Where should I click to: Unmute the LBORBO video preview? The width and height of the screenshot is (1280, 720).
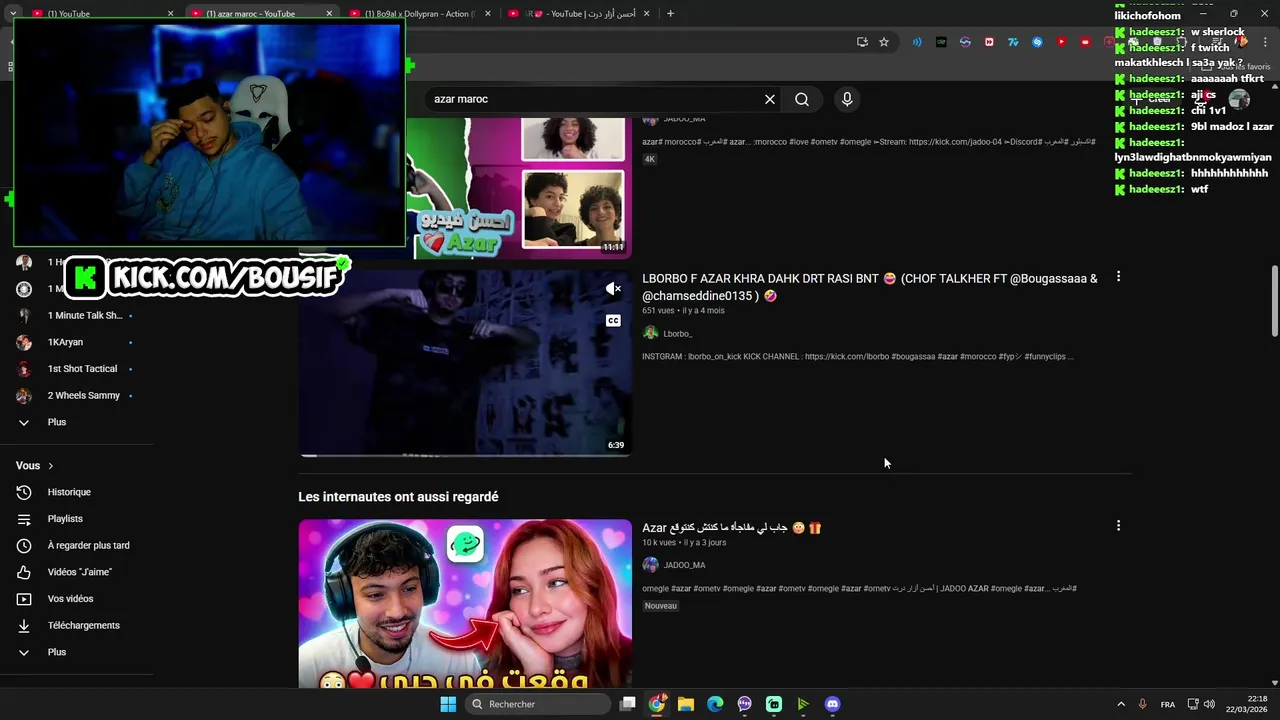613,289
